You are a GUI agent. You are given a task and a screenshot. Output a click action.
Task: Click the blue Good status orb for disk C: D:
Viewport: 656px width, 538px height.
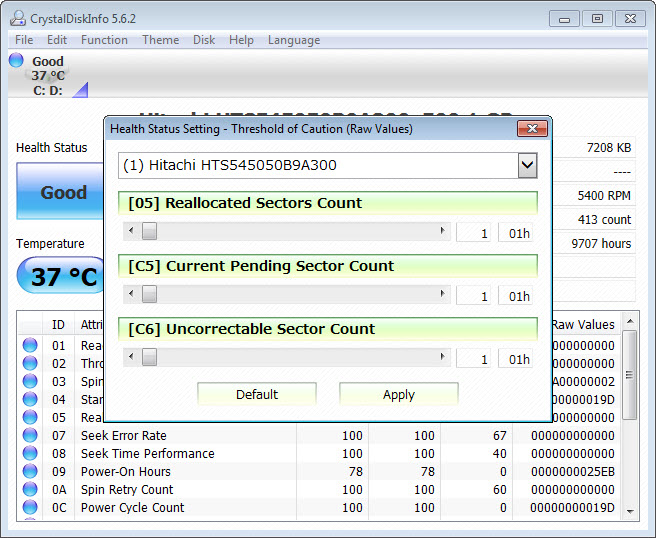tap(16, 60)
